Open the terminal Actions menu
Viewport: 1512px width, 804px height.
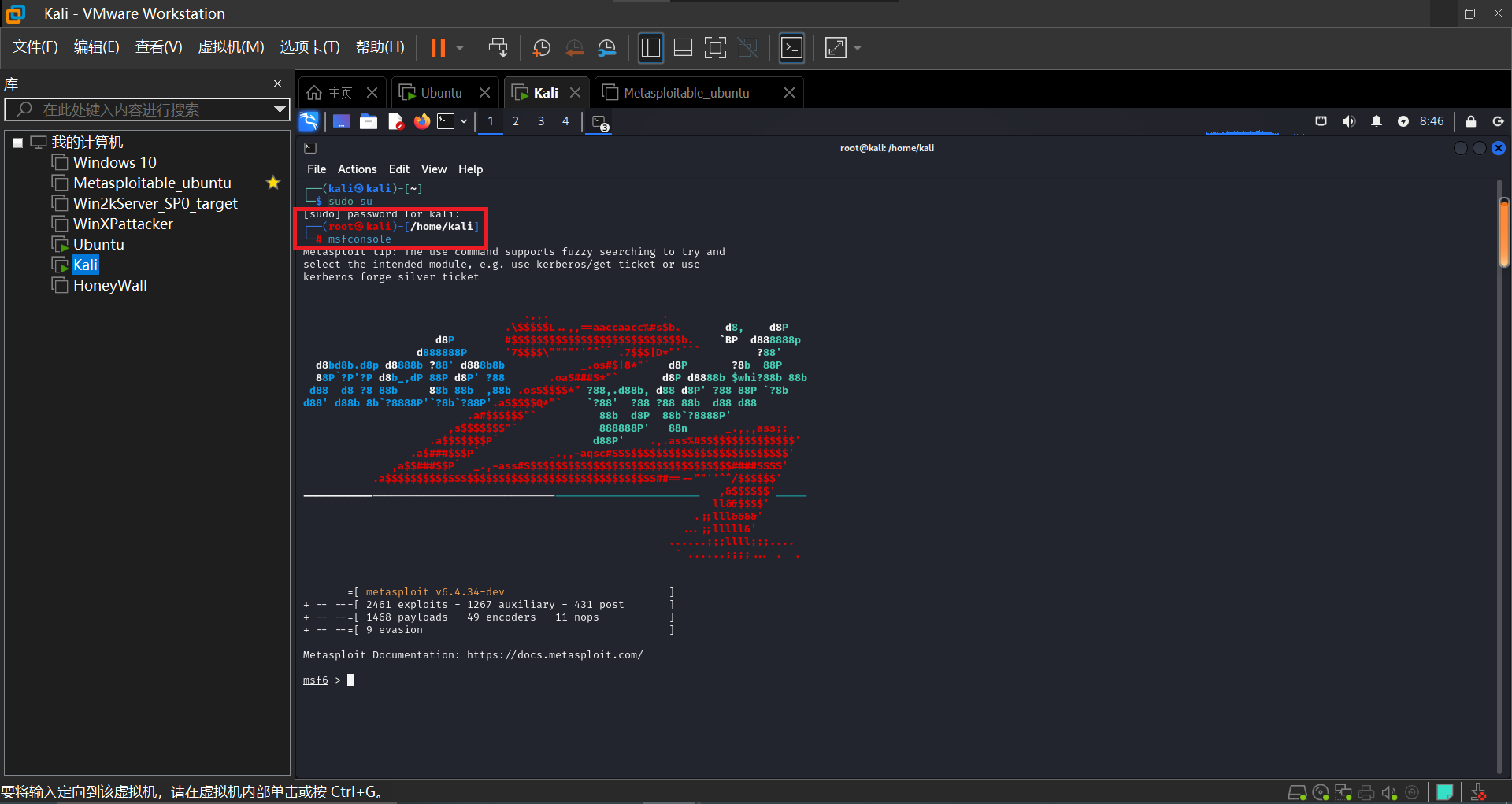point(358,169)
